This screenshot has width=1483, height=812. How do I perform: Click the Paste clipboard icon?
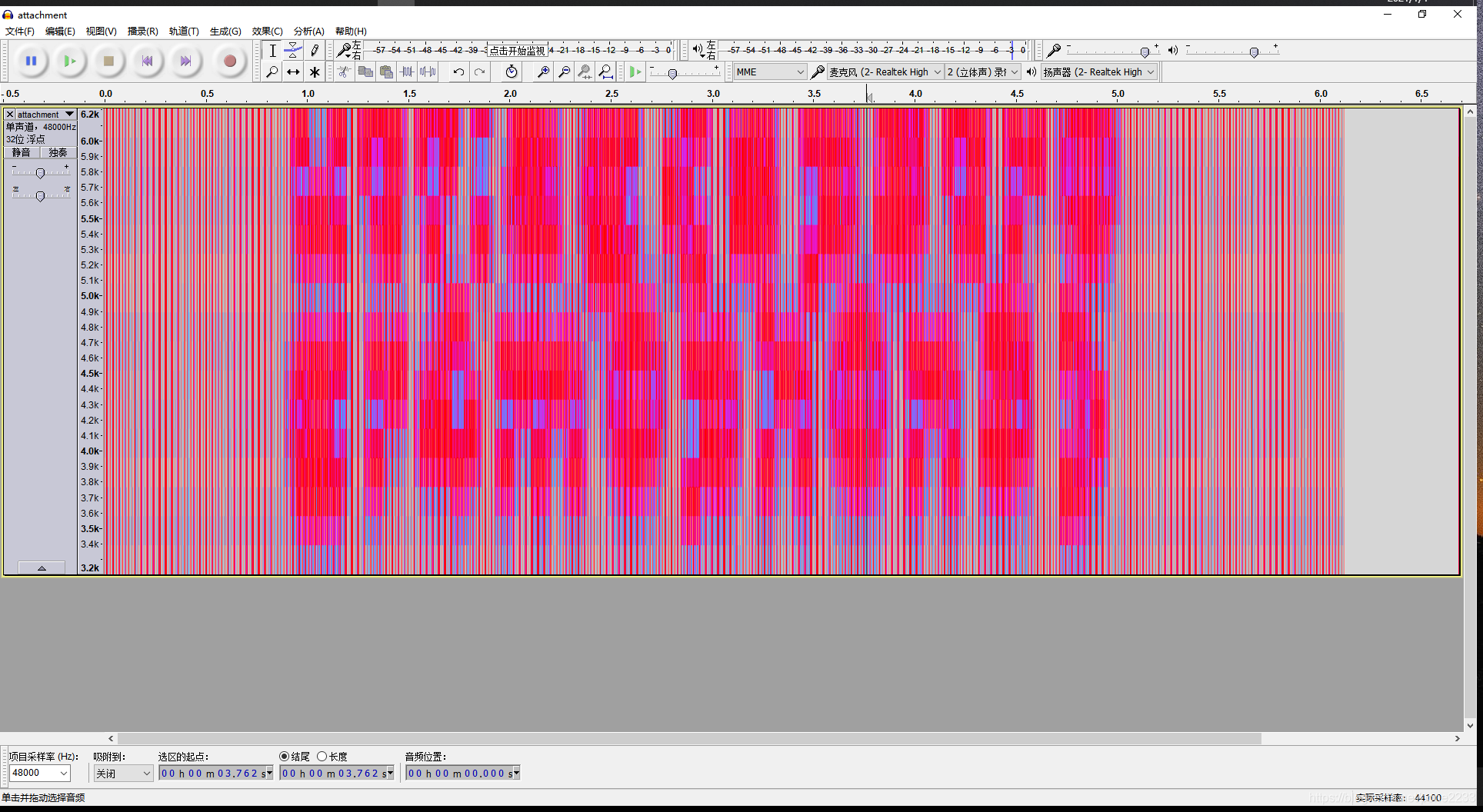pyautogui.click(x=386, y=72)
